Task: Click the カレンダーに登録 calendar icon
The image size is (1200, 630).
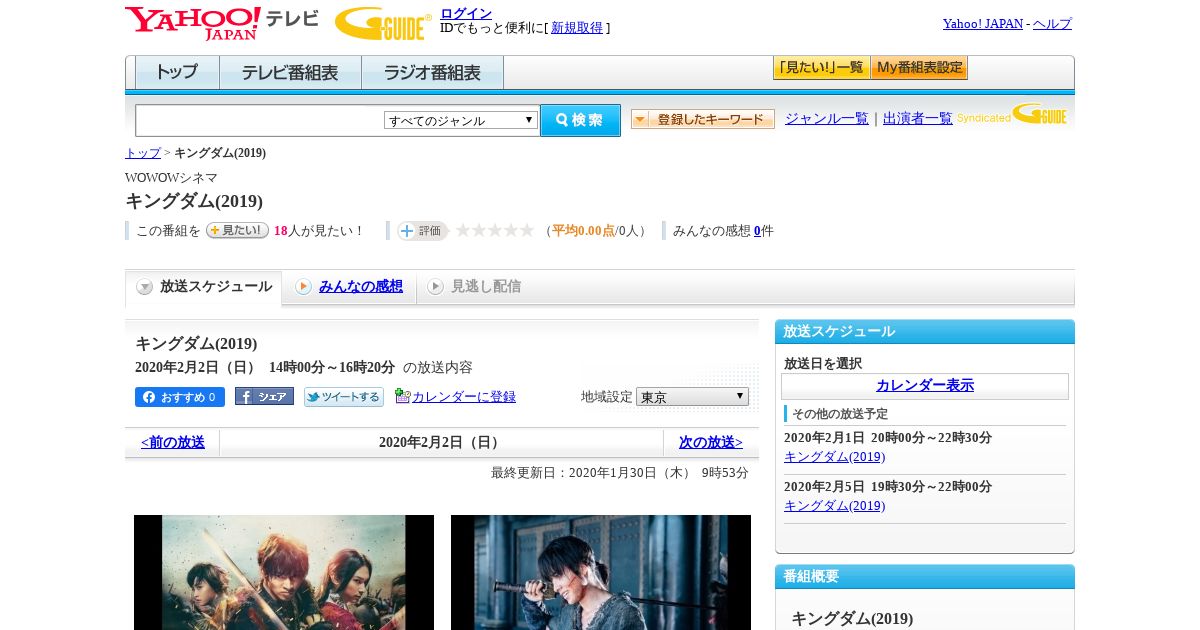Action: point(402,396)
